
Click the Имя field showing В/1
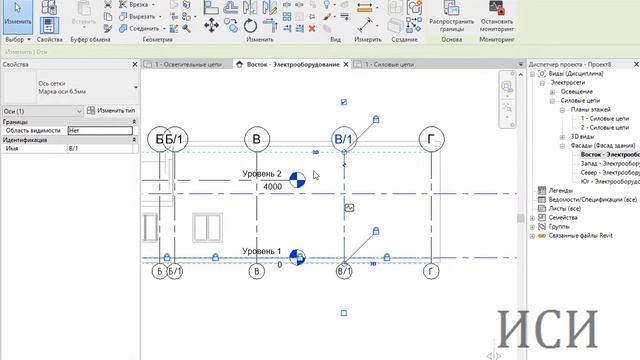tap(100, 149)
